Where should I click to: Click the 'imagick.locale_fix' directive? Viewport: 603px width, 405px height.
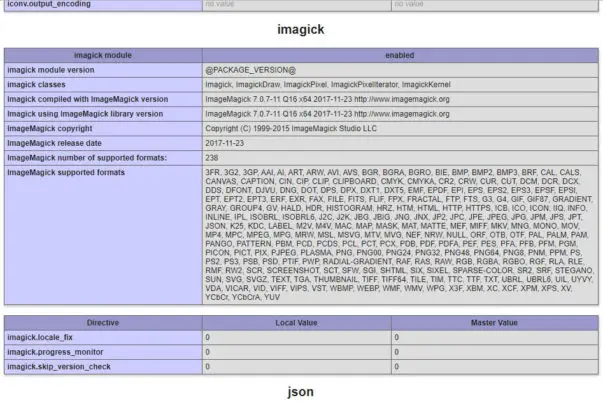pos(40,337)
